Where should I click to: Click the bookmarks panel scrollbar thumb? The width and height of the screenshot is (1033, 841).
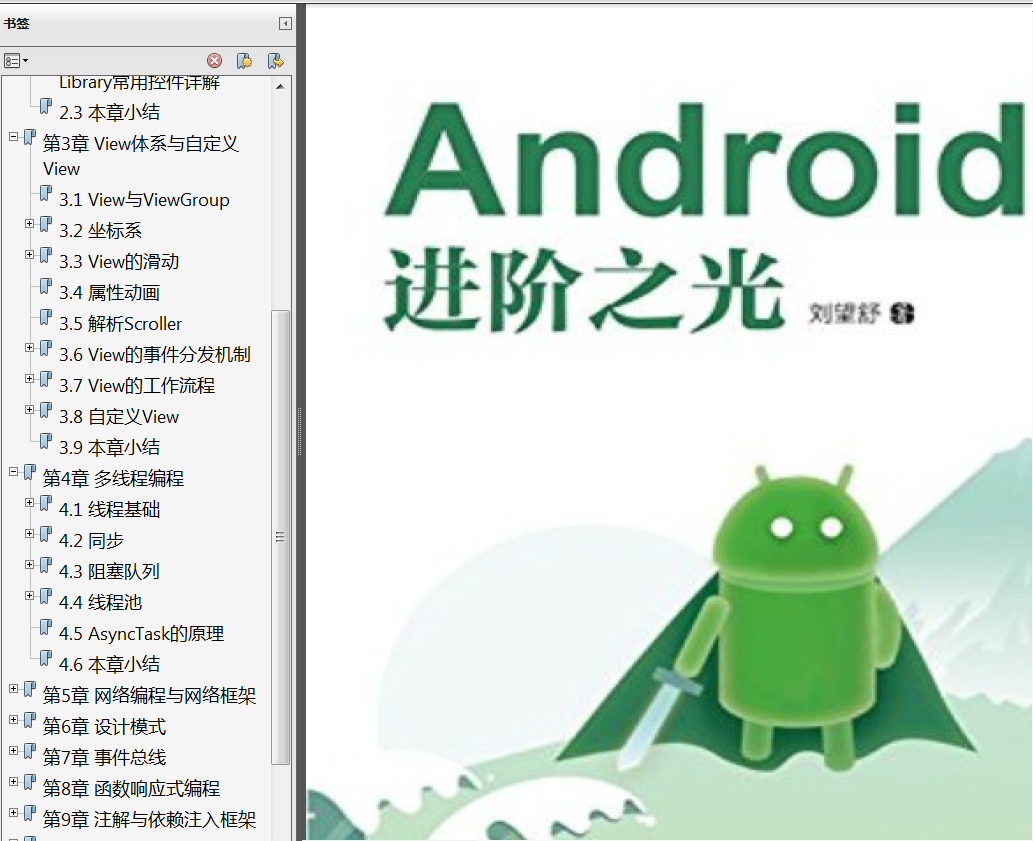281,537
